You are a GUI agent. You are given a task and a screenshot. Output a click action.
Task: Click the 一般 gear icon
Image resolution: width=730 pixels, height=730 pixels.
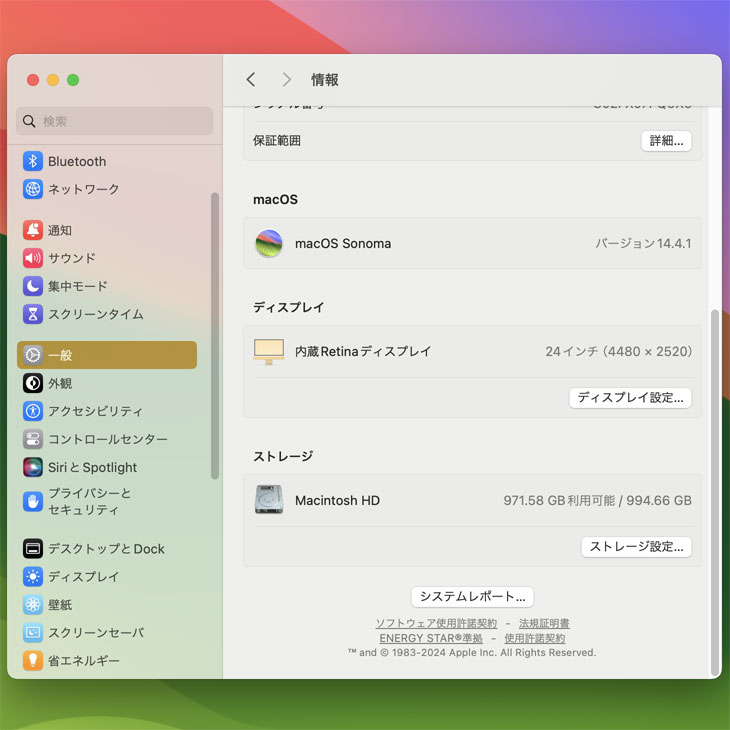(33, 355)
